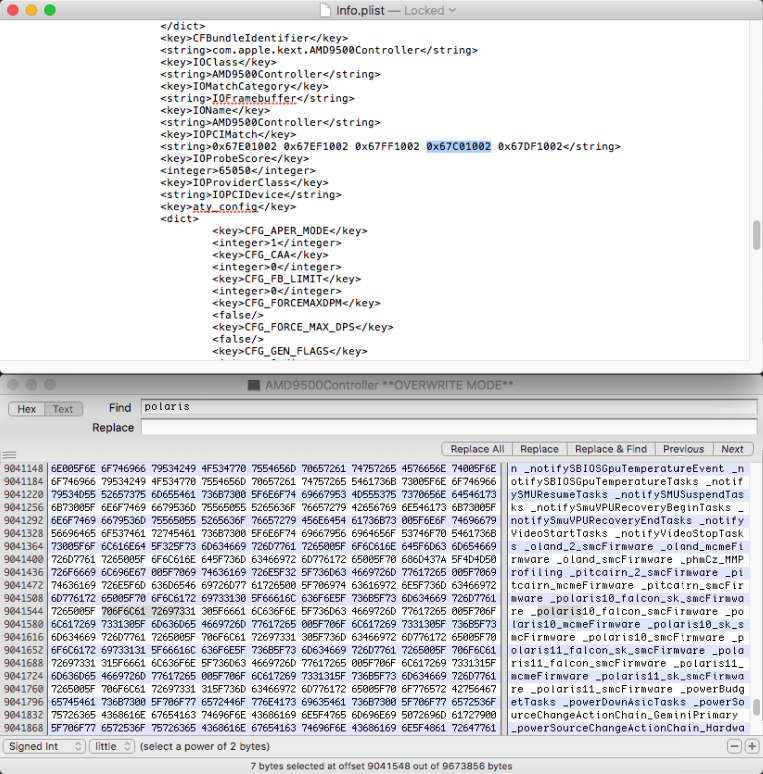Click the IOPCIDevice string line

coord(251,195)
